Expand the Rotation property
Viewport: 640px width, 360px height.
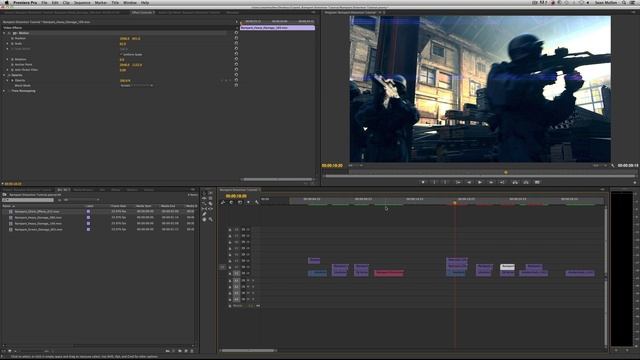7,60
